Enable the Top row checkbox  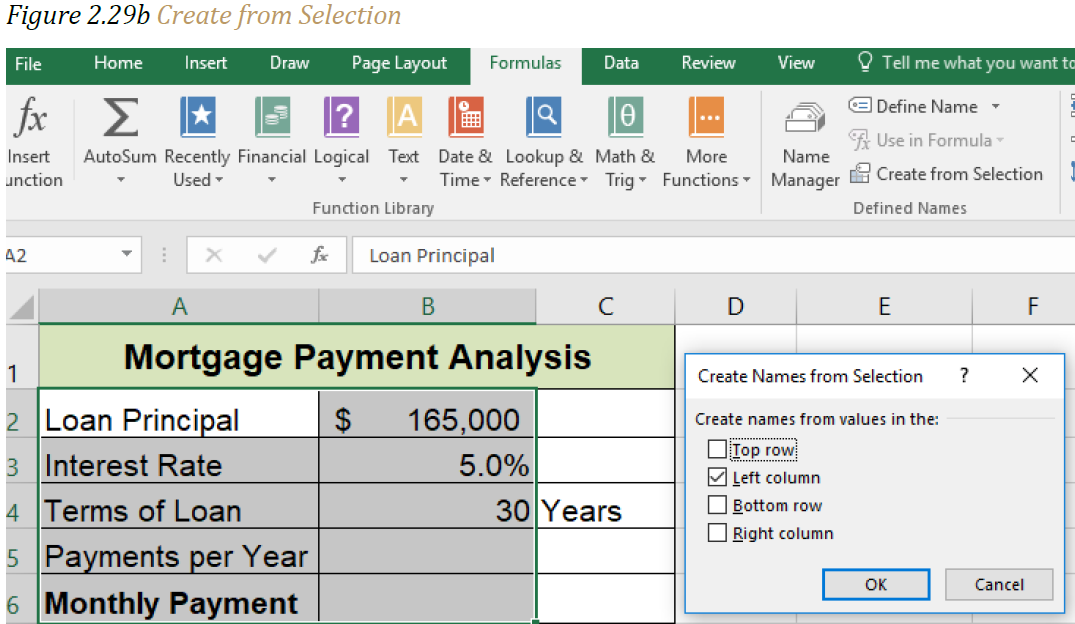[x=717, y=449]
